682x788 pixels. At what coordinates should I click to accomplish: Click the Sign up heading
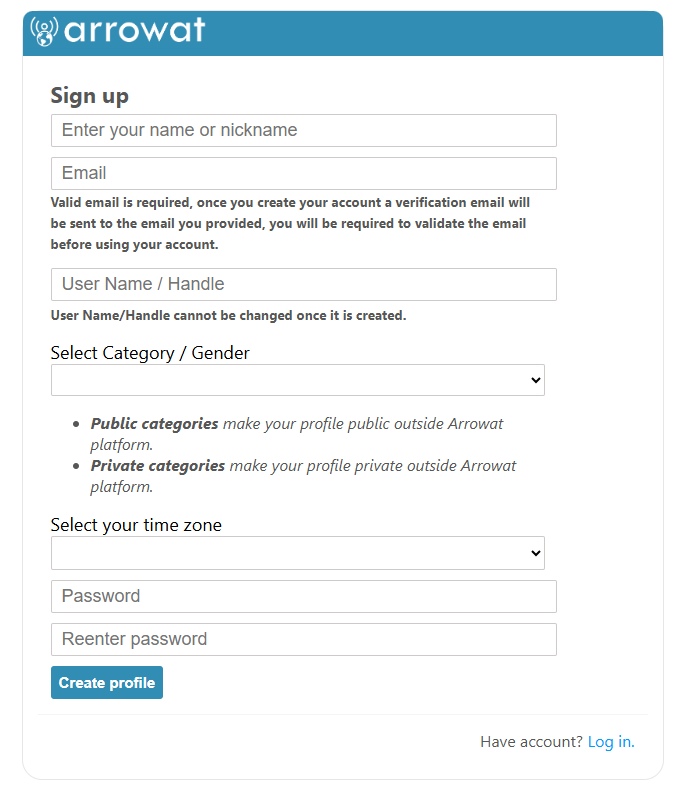click(x=89, y=96)
